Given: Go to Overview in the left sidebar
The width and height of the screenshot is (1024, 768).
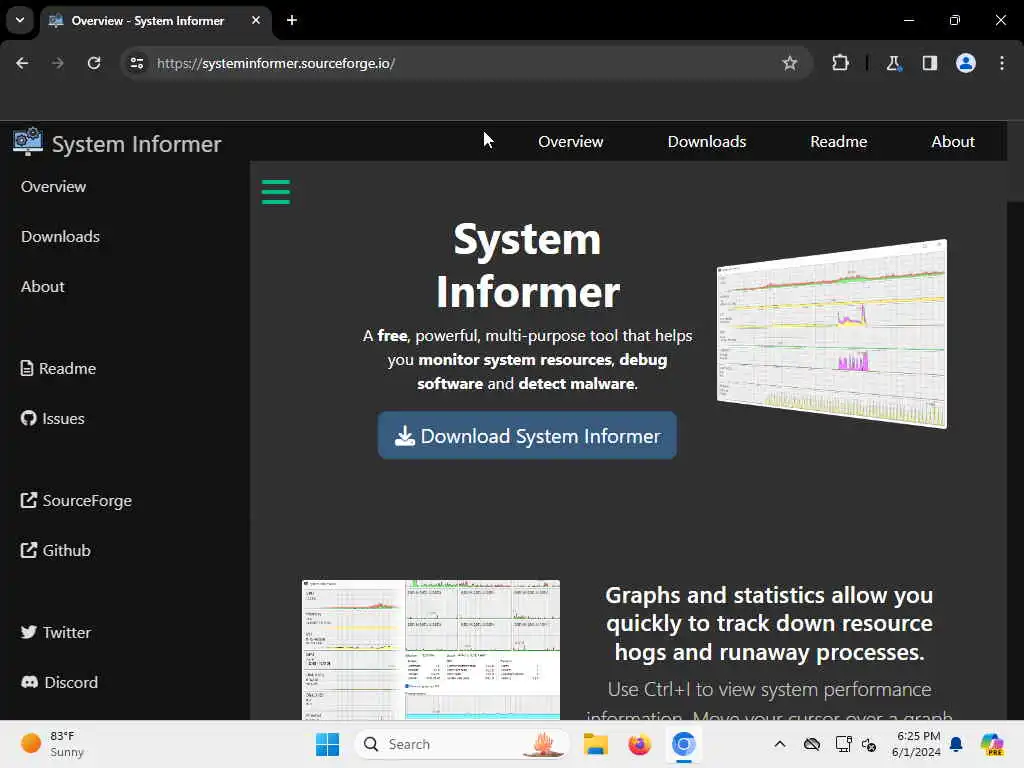Looking at the screenshot, I should pos(54,187).
